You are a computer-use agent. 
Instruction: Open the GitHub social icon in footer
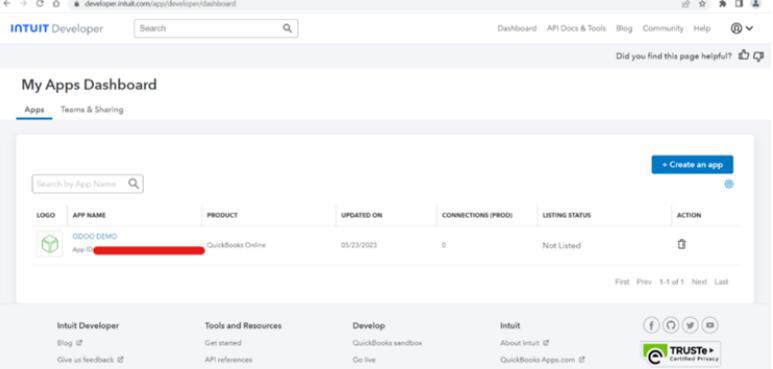pyautogui.click(x=670, y=325)
